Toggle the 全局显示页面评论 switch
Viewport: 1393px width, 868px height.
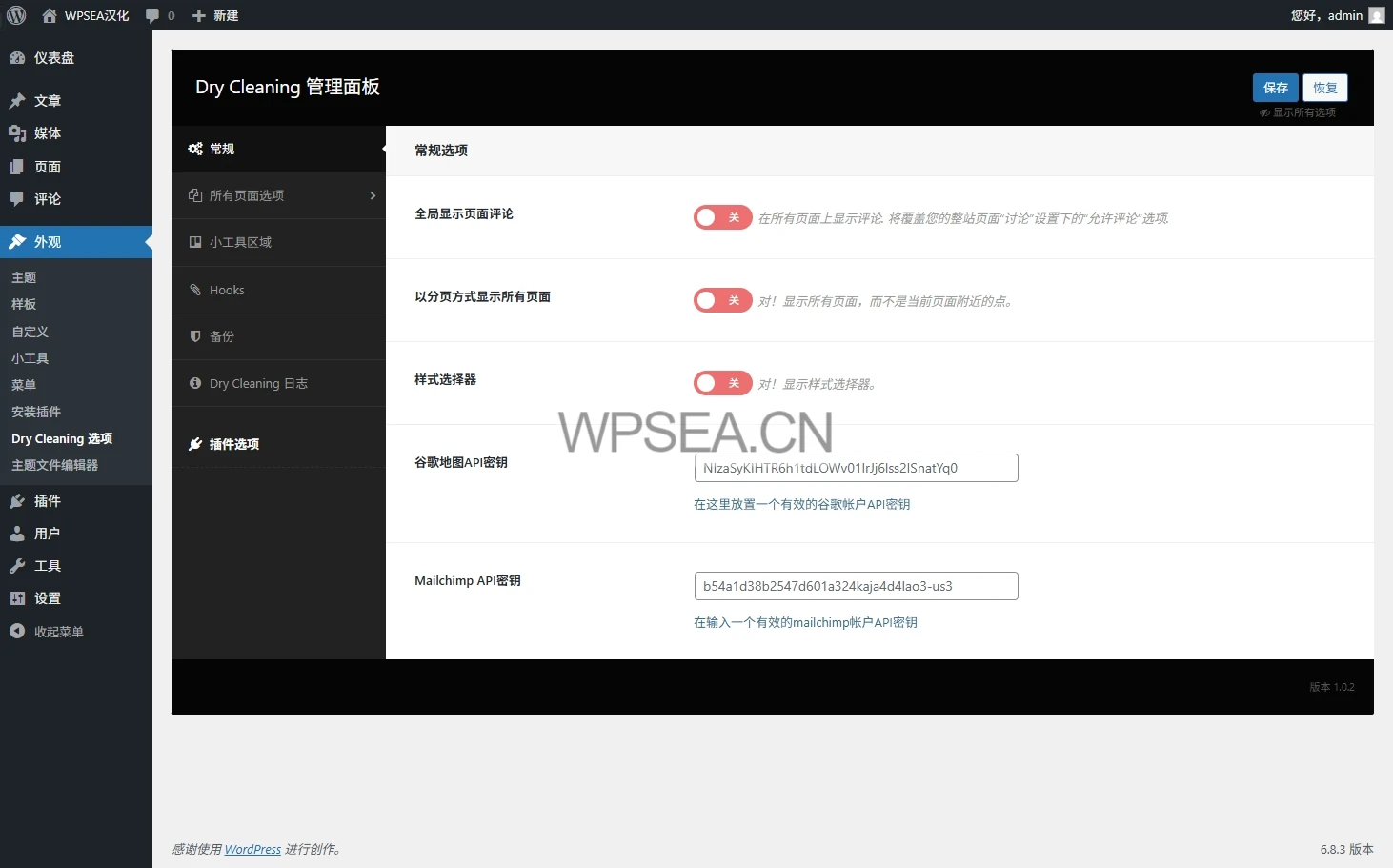click(722, 217)
